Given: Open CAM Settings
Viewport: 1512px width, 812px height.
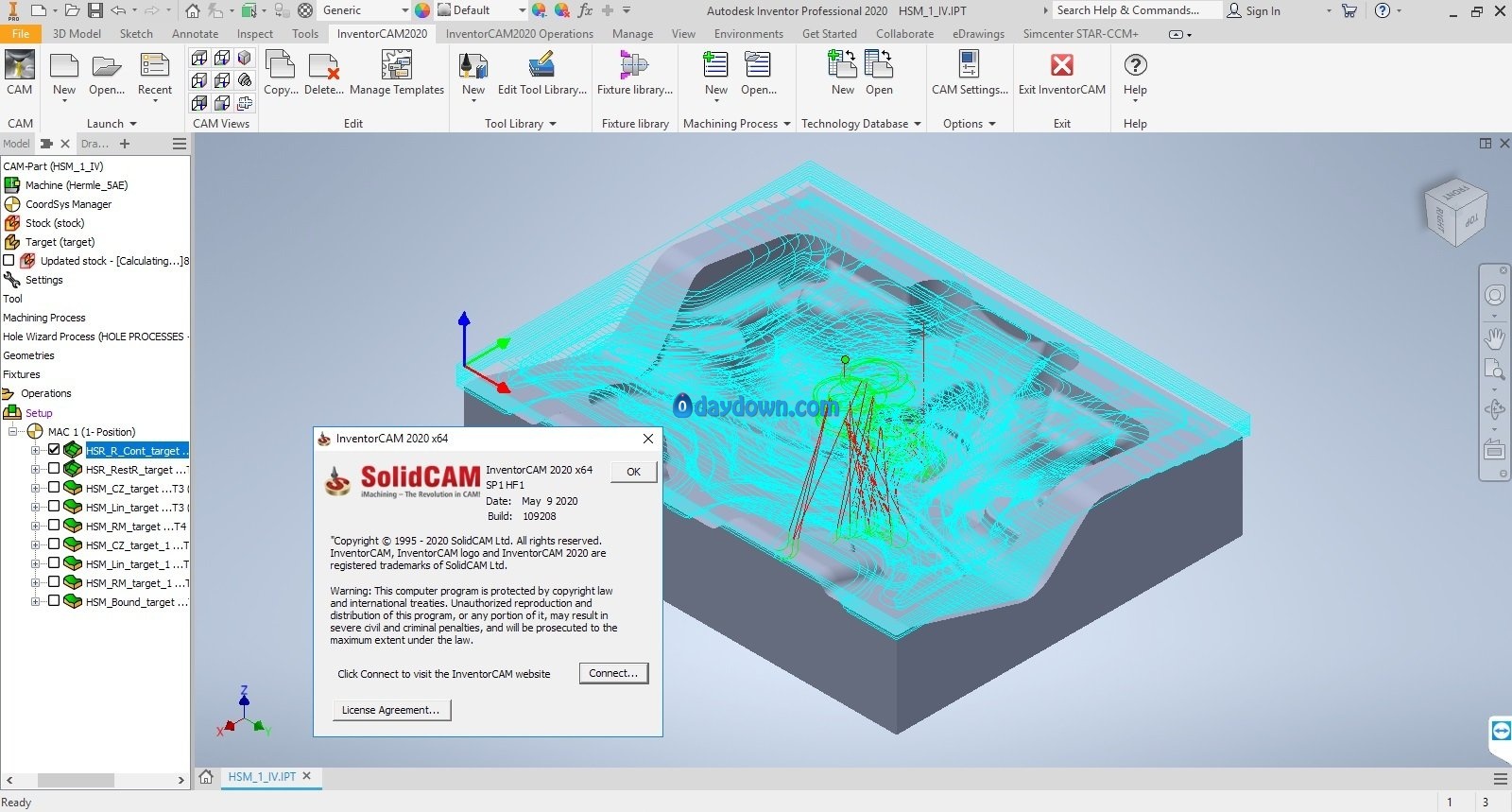Looking at the screenshot, I should 970,74.
